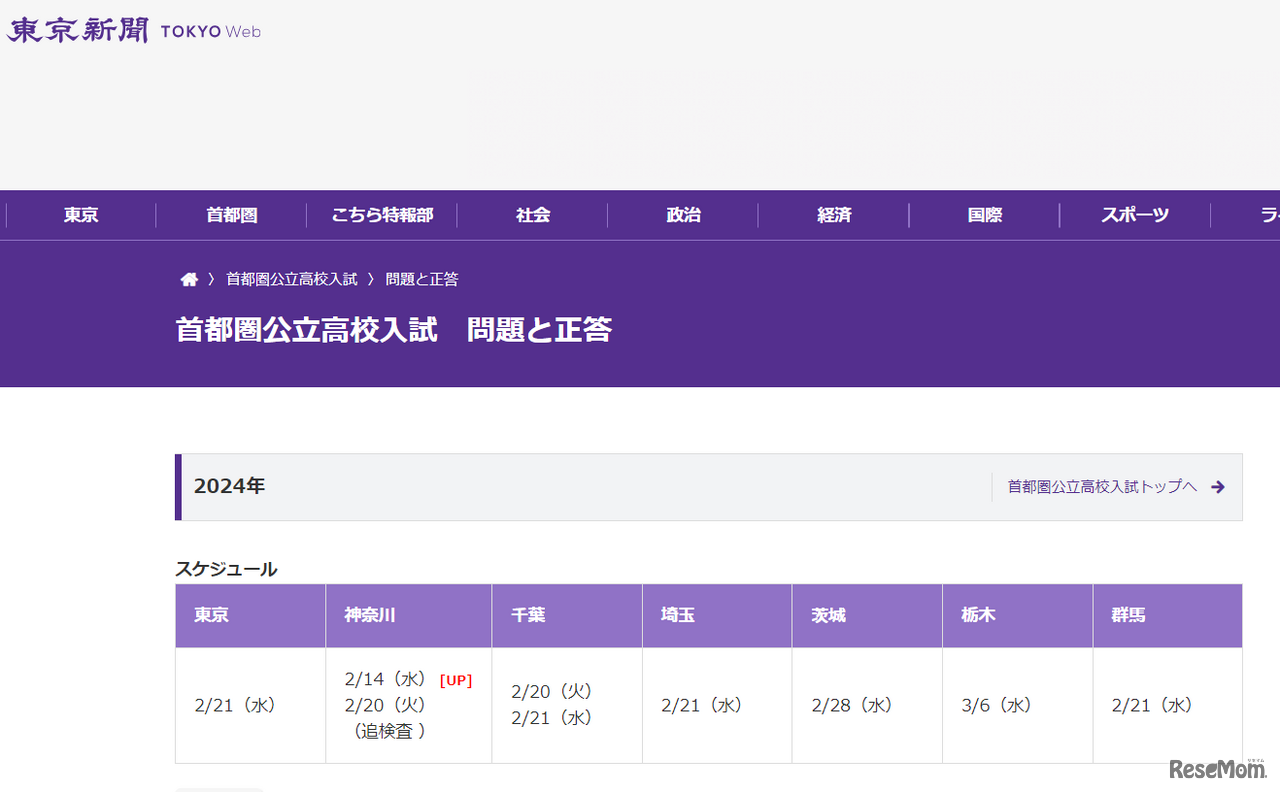This screenshot has height=792, width=1280.
Task: Click the Tokyo Shimbun logo
Action: click(133, 30)
